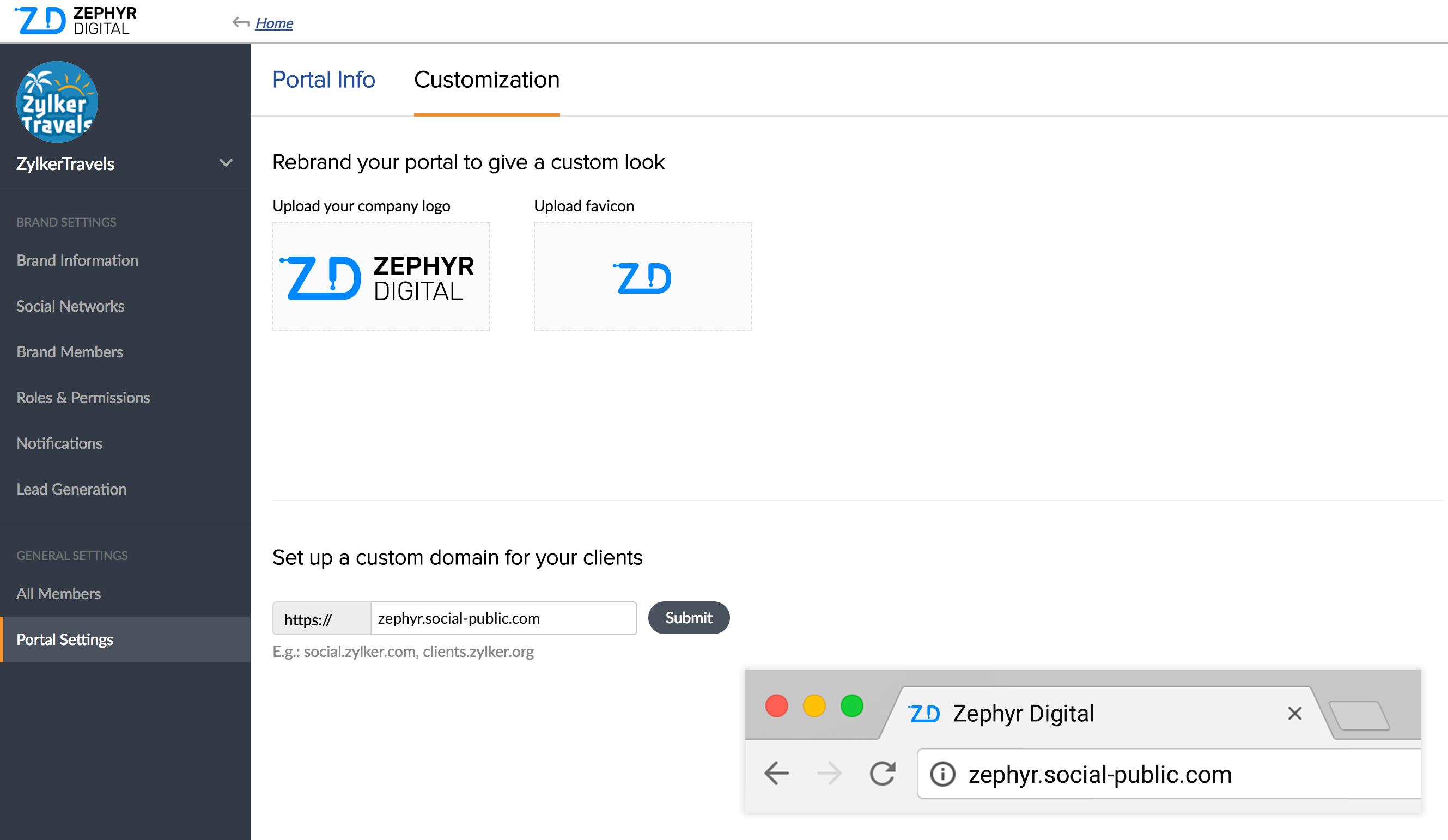
Task: Click the Zylker Travels brand avatar
Action: pyautogui.click(x=57, y=102)
